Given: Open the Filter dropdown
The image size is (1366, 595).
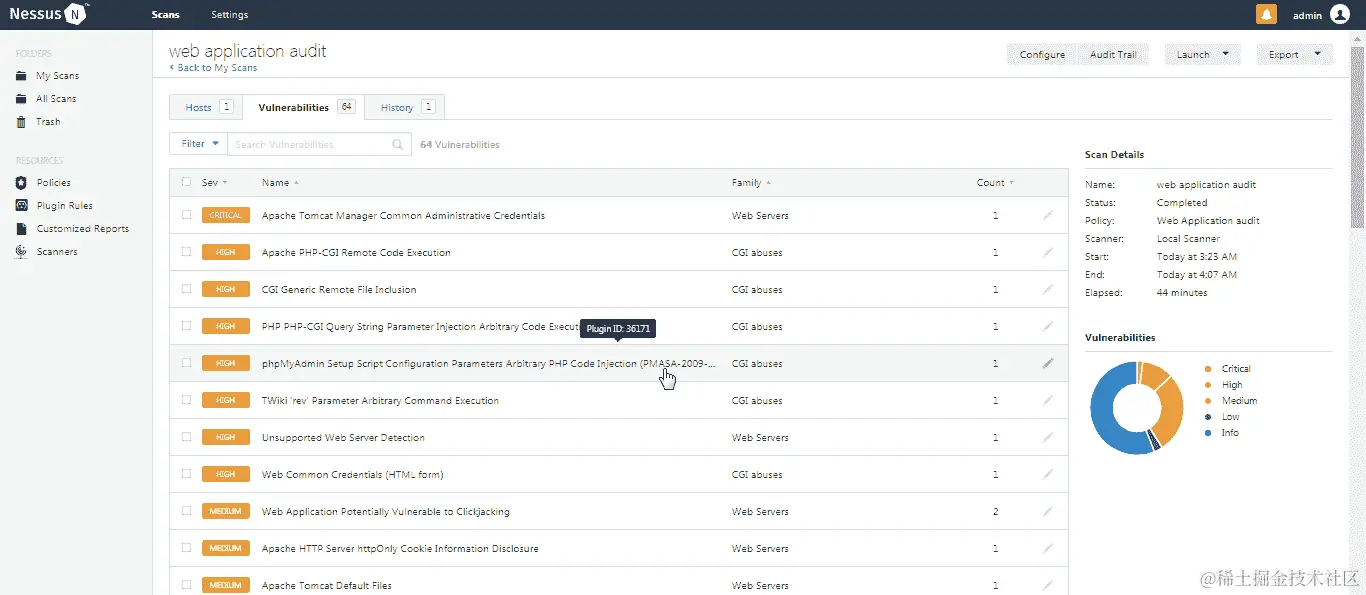Looking at the screenshot, I should point(199,144).
